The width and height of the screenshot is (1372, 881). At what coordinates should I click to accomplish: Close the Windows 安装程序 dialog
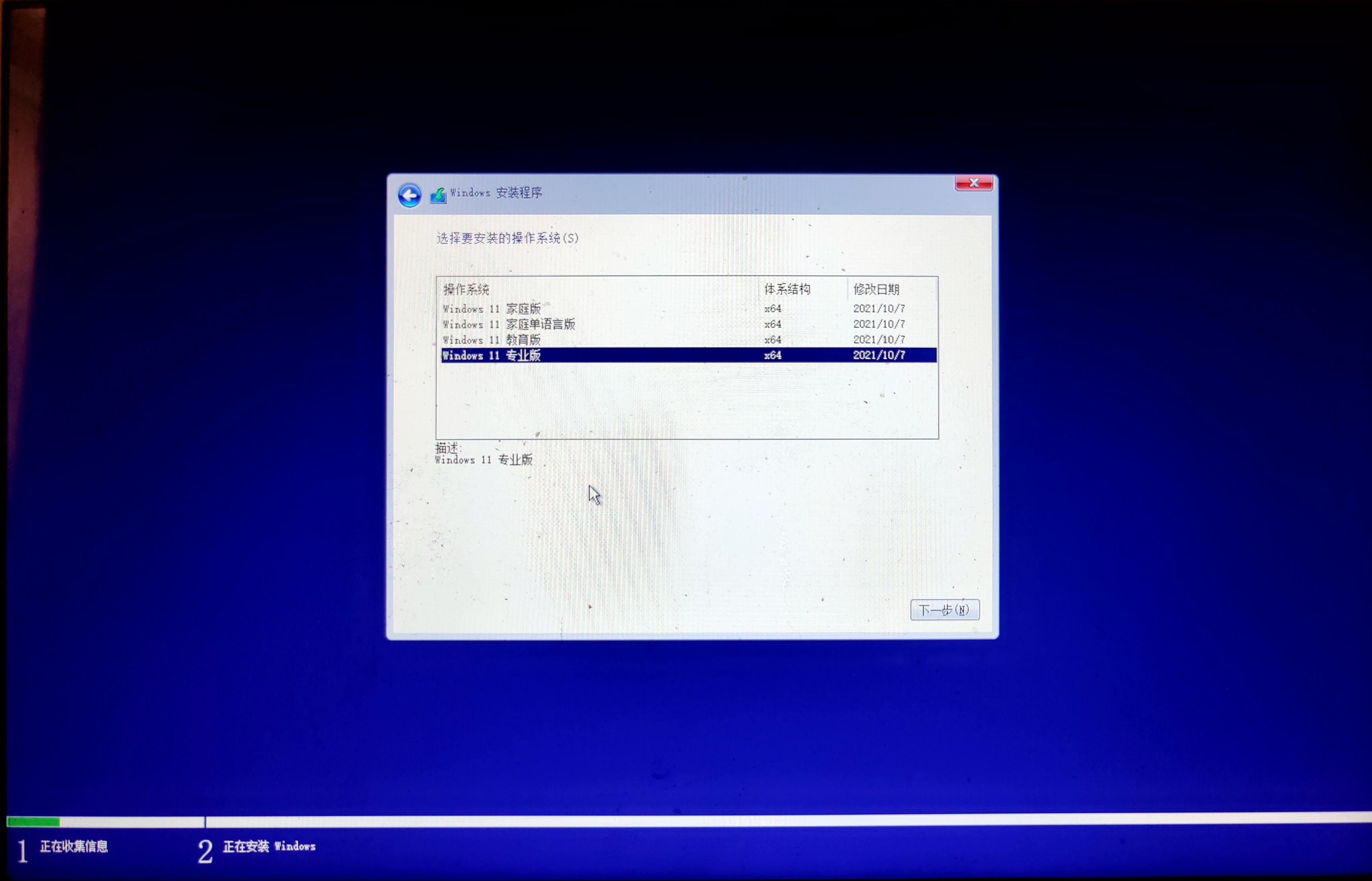(x=974, y=183)
